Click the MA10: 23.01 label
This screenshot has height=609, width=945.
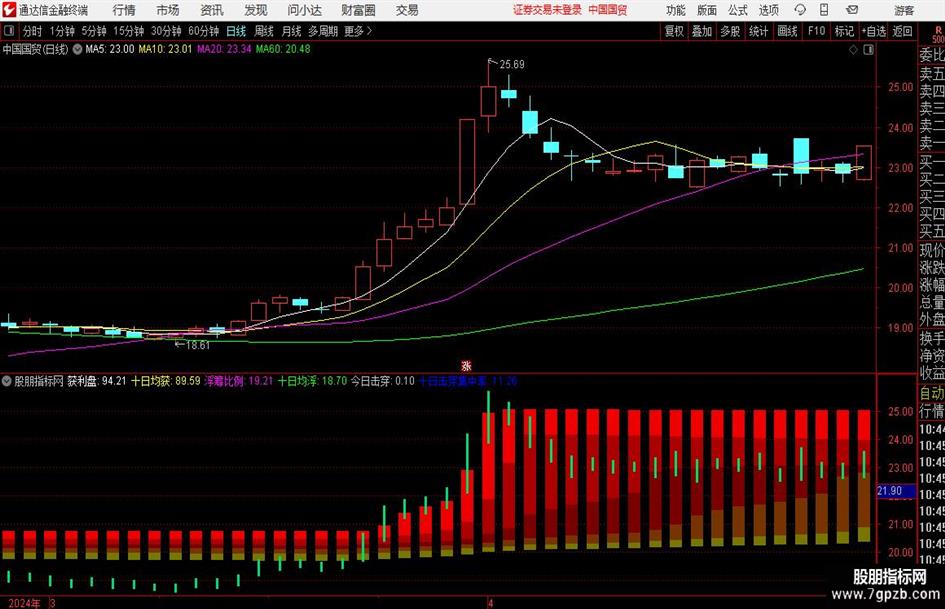165,49
